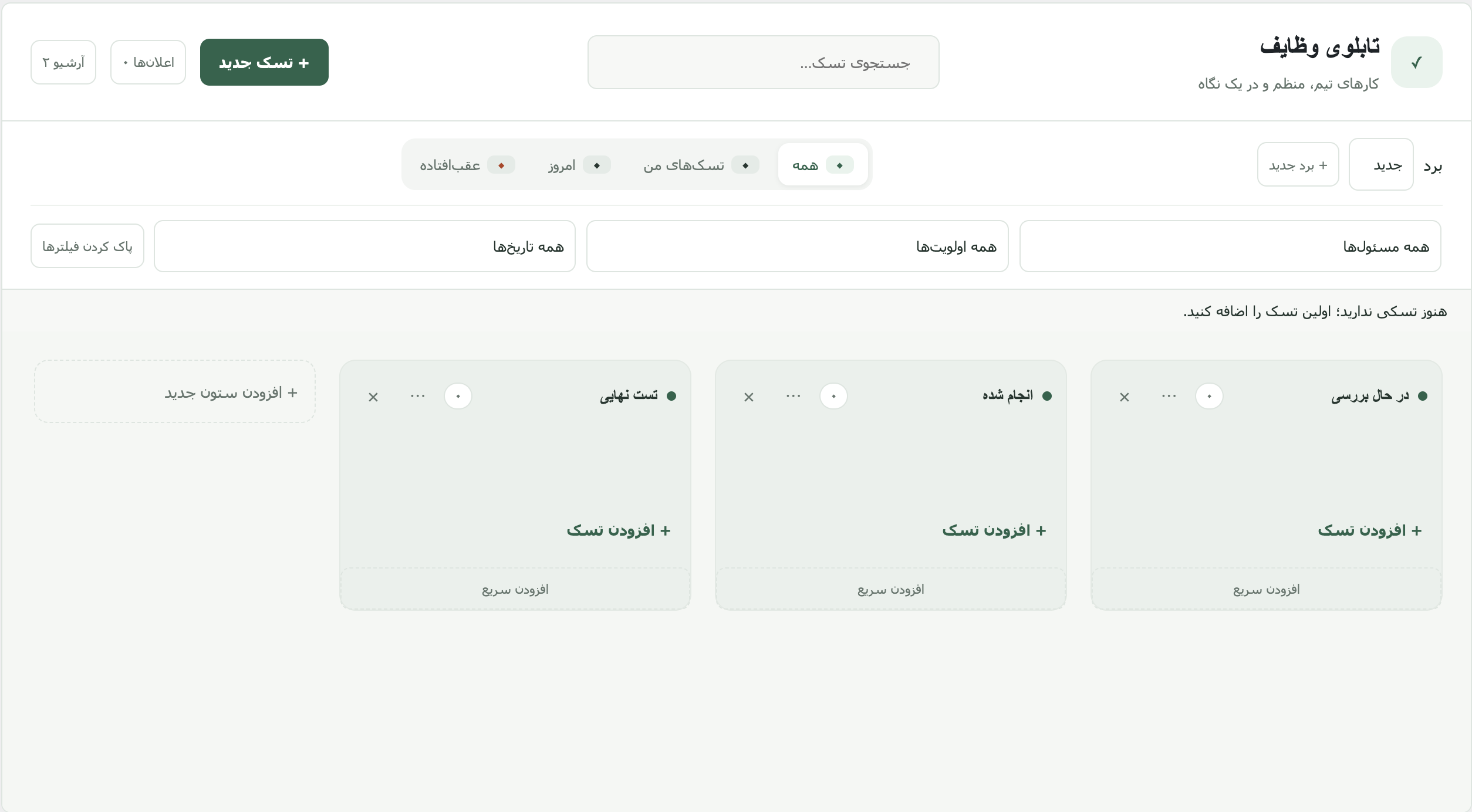Focus the جستجوی تسک search field
Viewport: 1472px width, 812px height.
click(763, 62)
